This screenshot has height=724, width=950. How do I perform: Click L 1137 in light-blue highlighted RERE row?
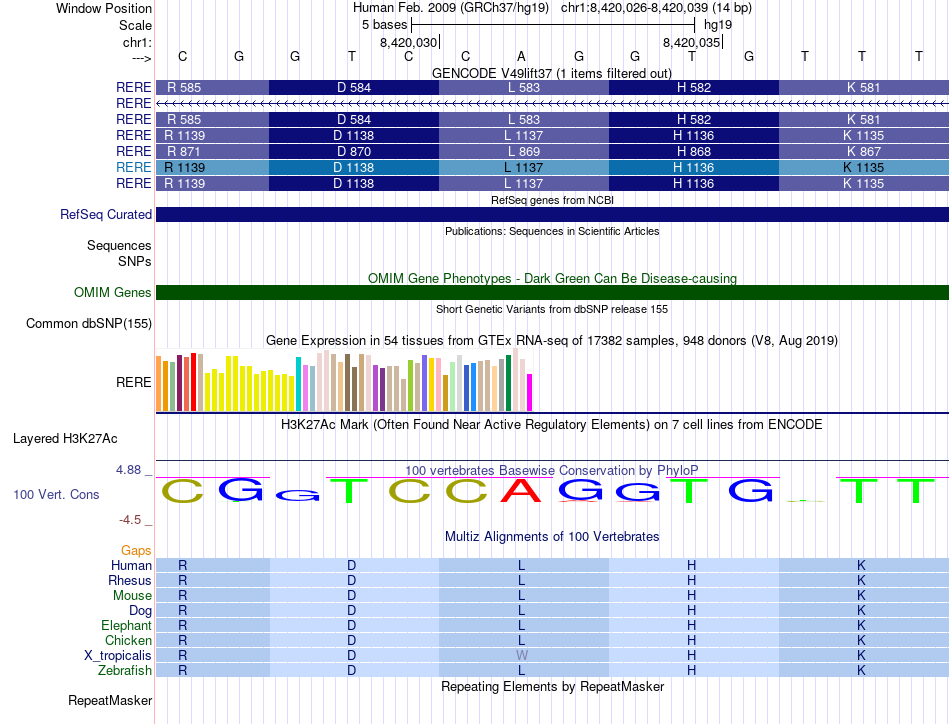(523, 167)
